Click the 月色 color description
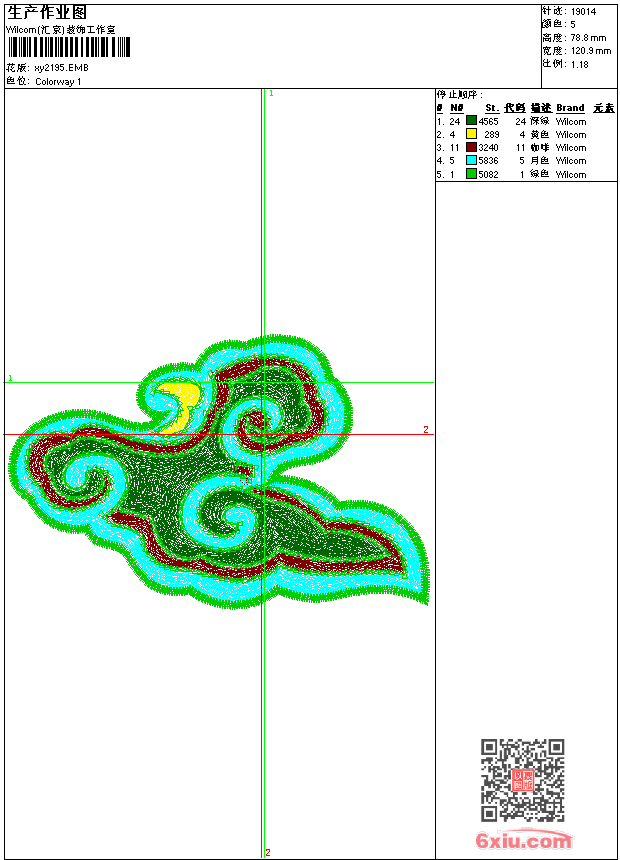The height and width of the screenshot is (860, 620). pos(540,161)
